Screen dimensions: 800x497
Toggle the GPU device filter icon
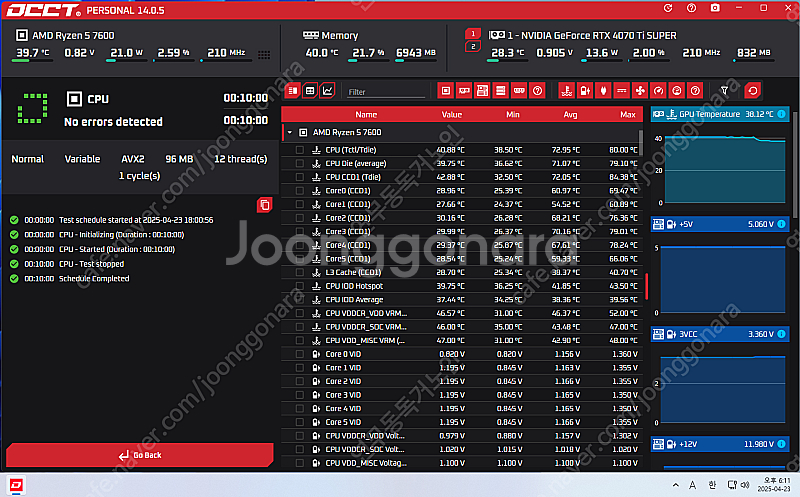464,91
